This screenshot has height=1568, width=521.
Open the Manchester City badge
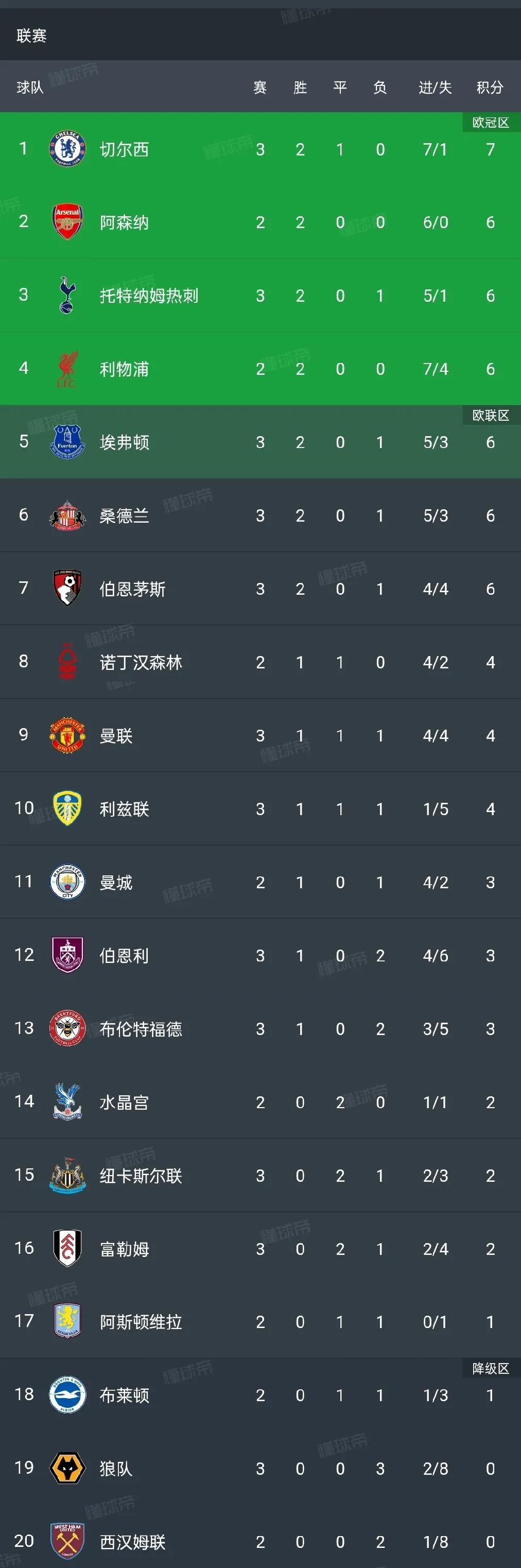point(67,882)
